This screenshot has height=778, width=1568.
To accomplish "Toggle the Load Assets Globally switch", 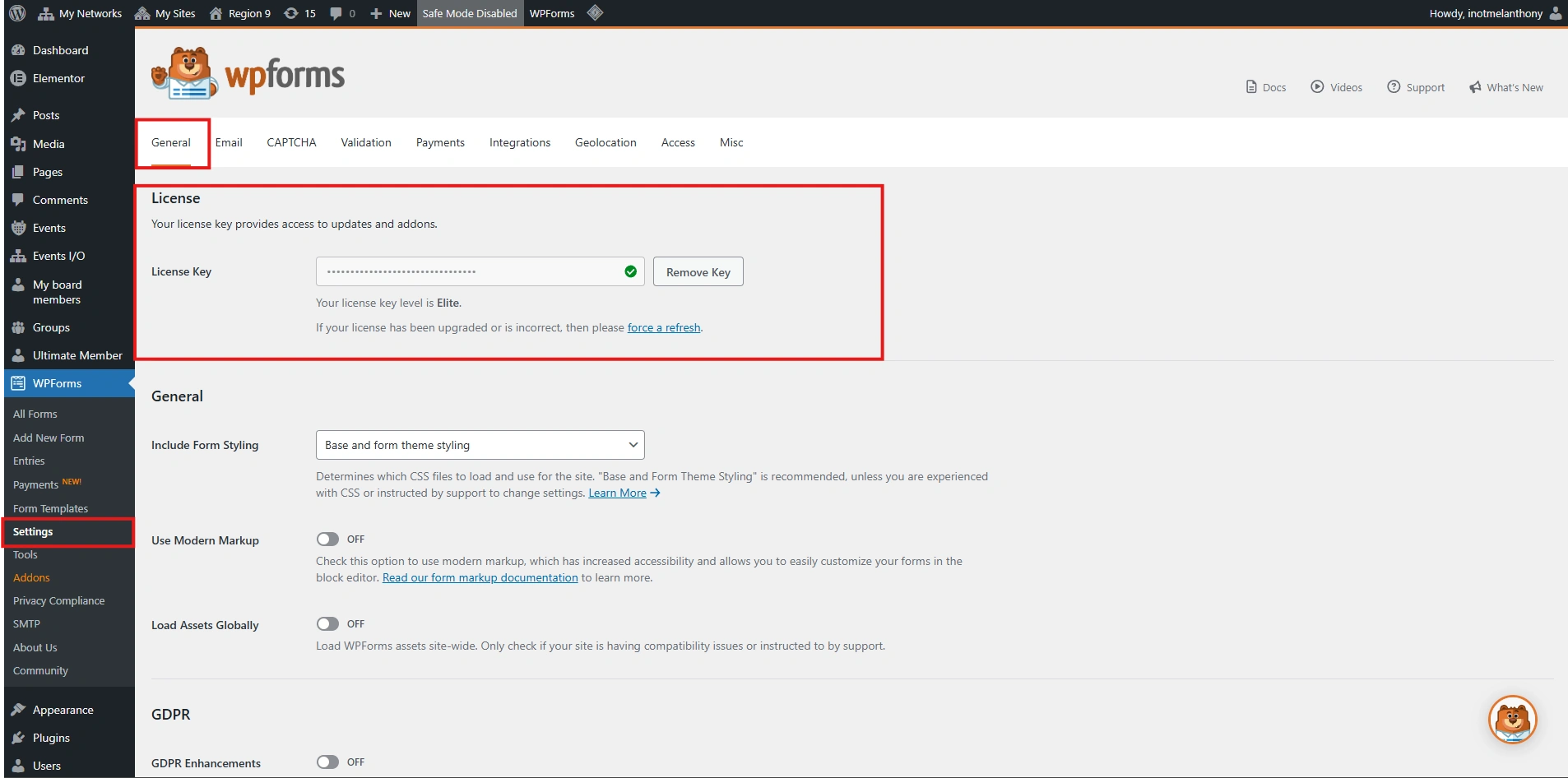I will (x=327, y=623).
